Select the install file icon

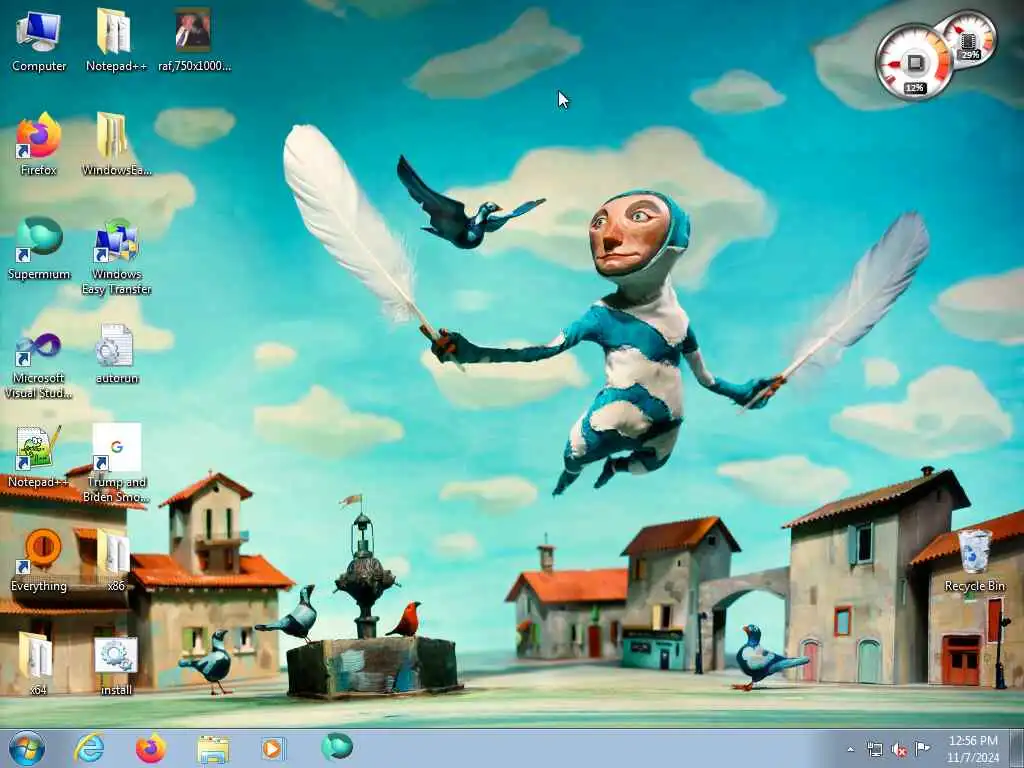116,665
